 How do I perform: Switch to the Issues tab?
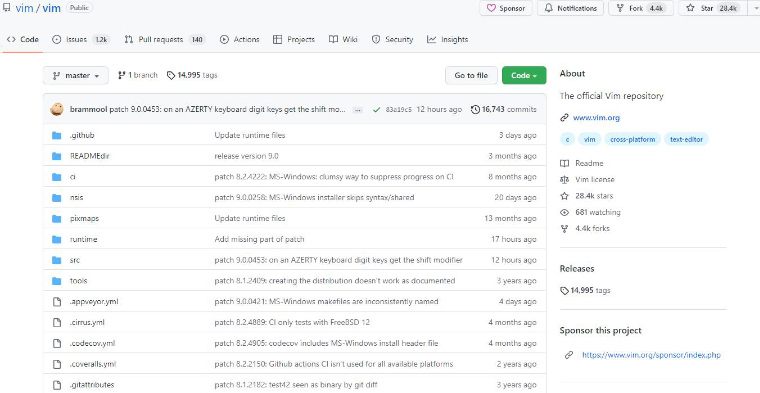80,40
